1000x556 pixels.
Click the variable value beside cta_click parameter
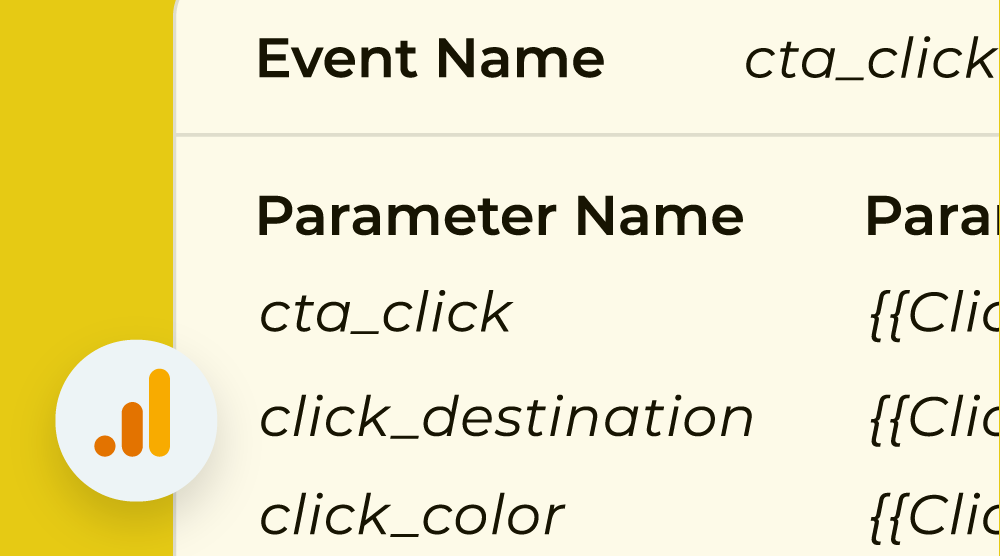tap(934, 315)
